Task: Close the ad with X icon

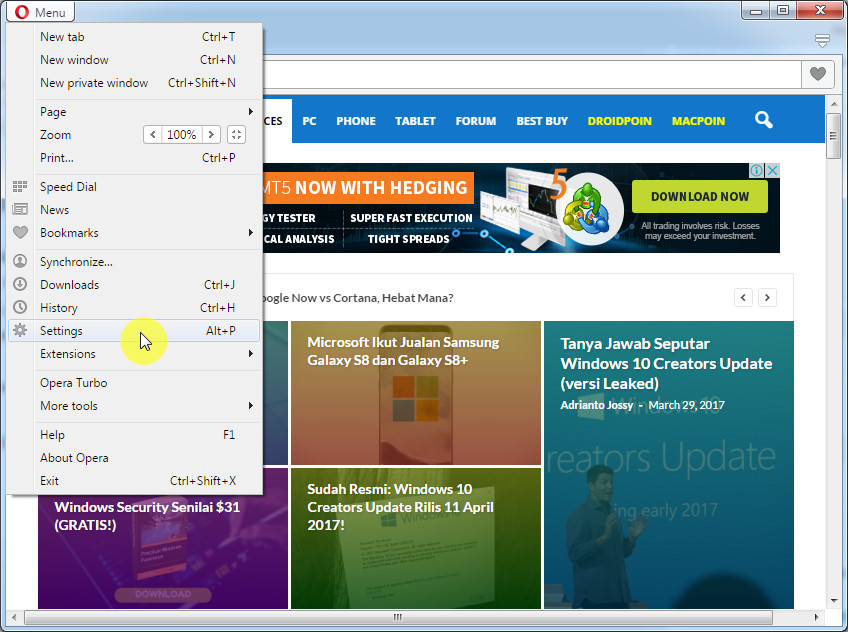Action: pyautogui.click(x=773, y=170)
